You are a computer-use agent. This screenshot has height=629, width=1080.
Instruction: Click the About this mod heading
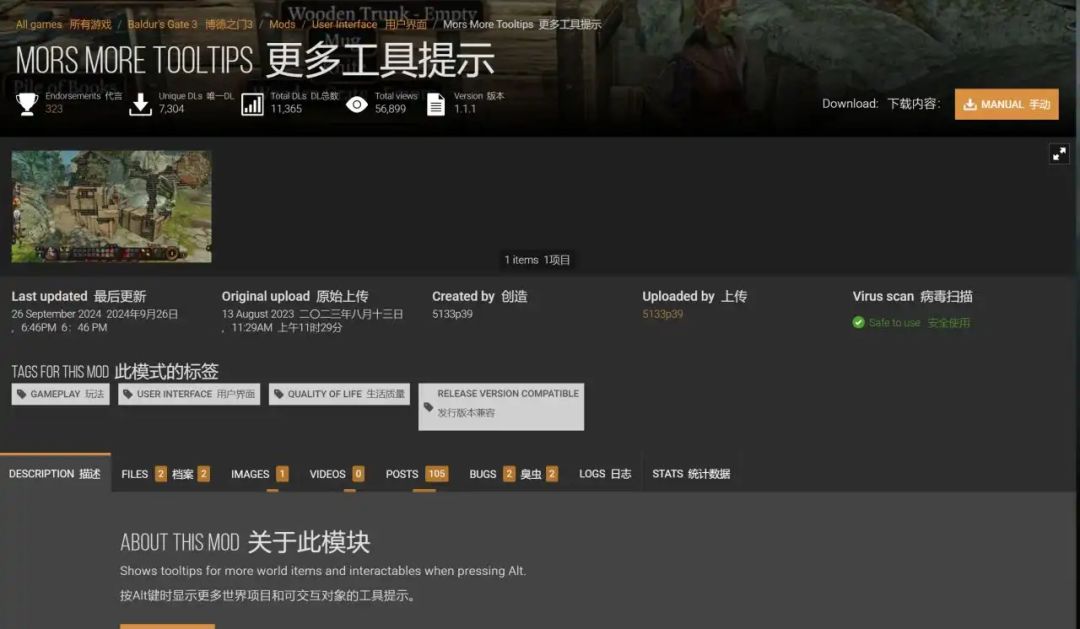[245, 542]
